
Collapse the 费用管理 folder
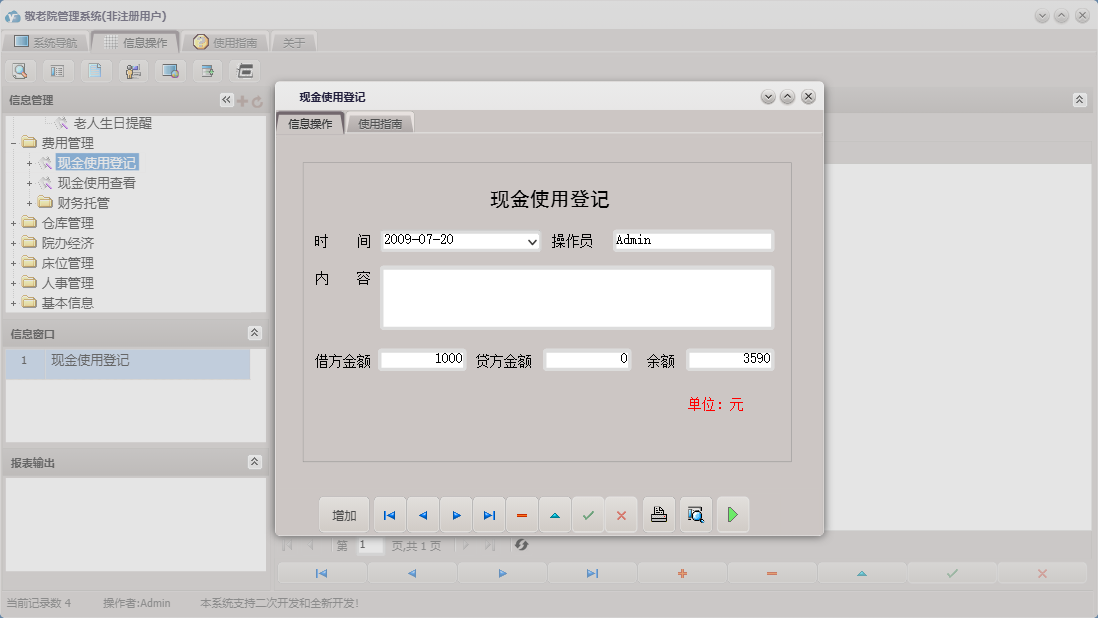point(14,142)
